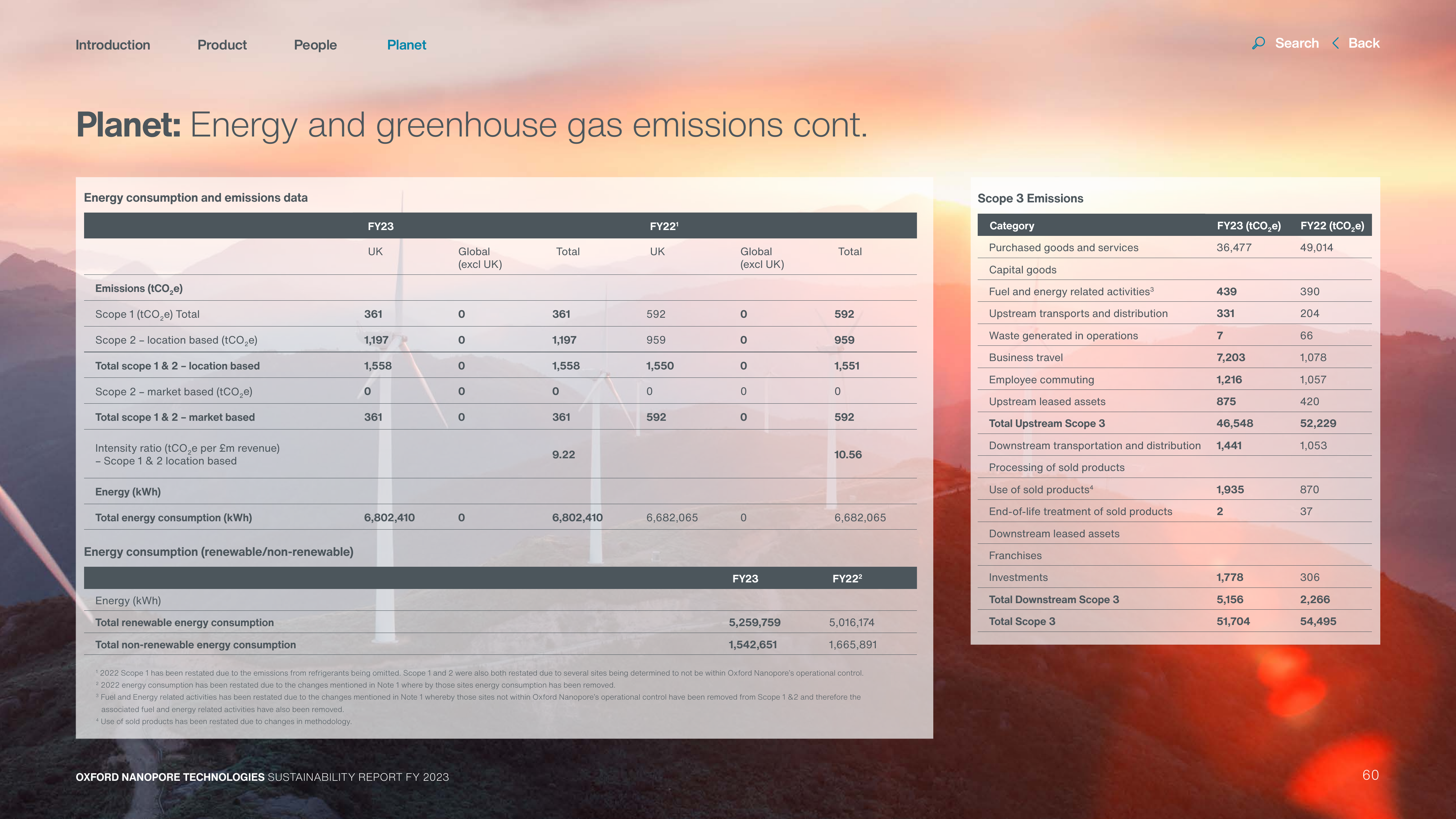Click the Category header in Scope 3 table
The height and width of the screenshot is (819, 1456).
1012,226
